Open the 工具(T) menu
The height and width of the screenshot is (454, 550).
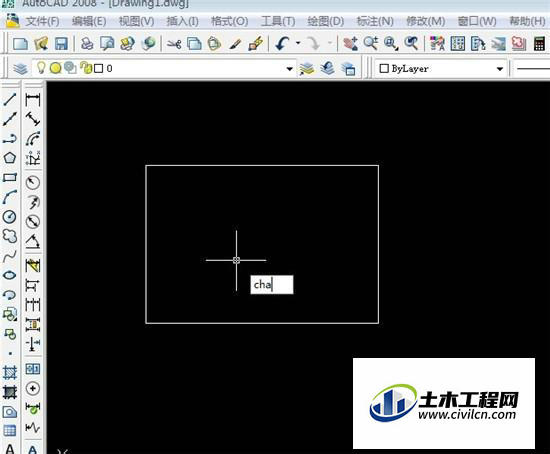(x=278, y=21)
